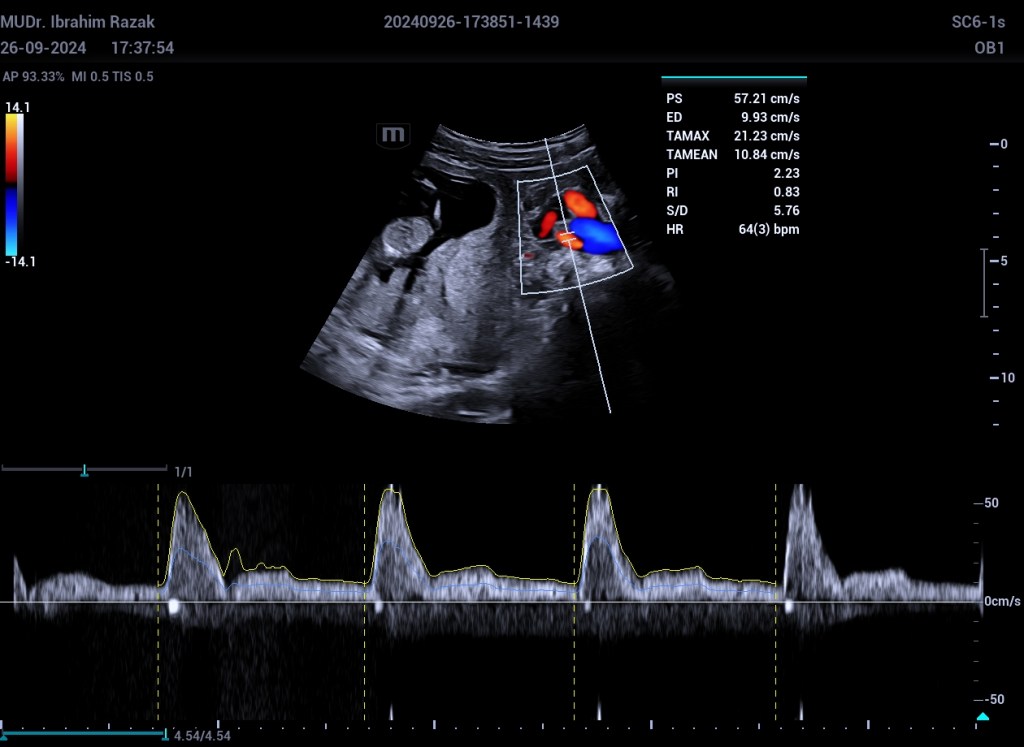The image size is (1024, 747).
Task: Click the OB1 exam preset label
Action: [x=989, y=48]
